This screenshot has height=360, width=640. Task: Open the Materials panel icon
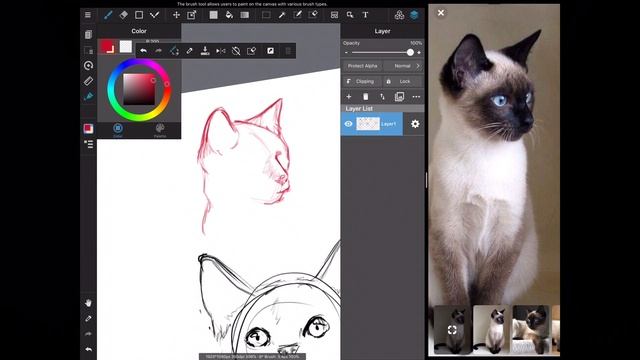[x=399, y=15]
